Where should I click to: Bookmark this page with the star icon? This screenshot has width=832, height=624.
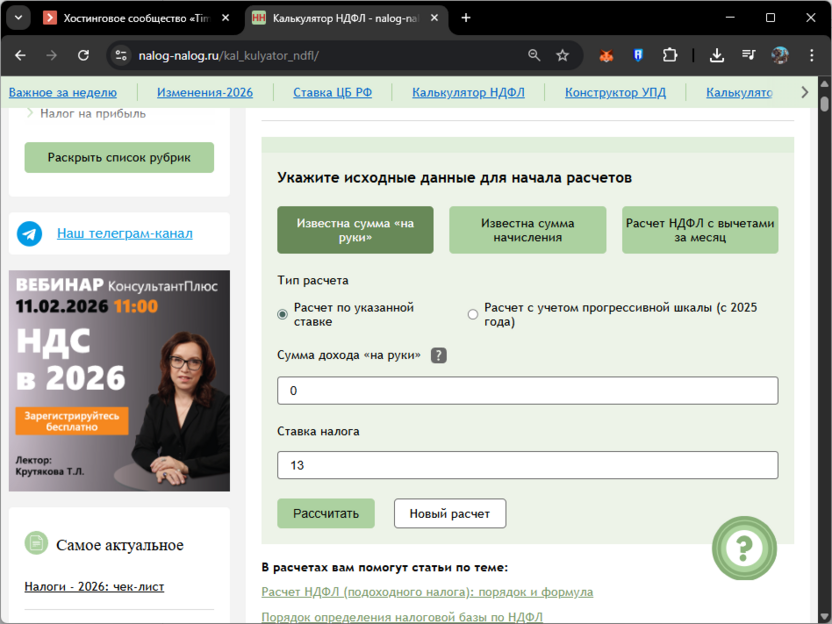(x=562, y=55)
